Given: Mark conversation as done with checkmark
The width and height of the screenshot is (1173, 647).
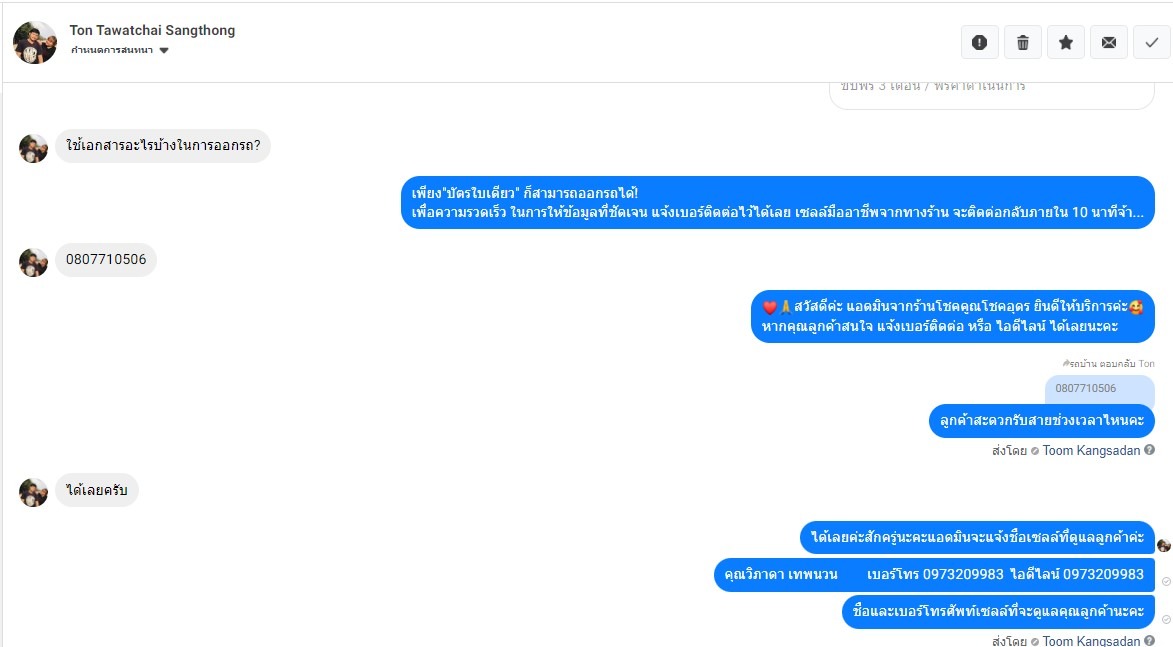Looking at the screenshot, I should coord(1152,43).
